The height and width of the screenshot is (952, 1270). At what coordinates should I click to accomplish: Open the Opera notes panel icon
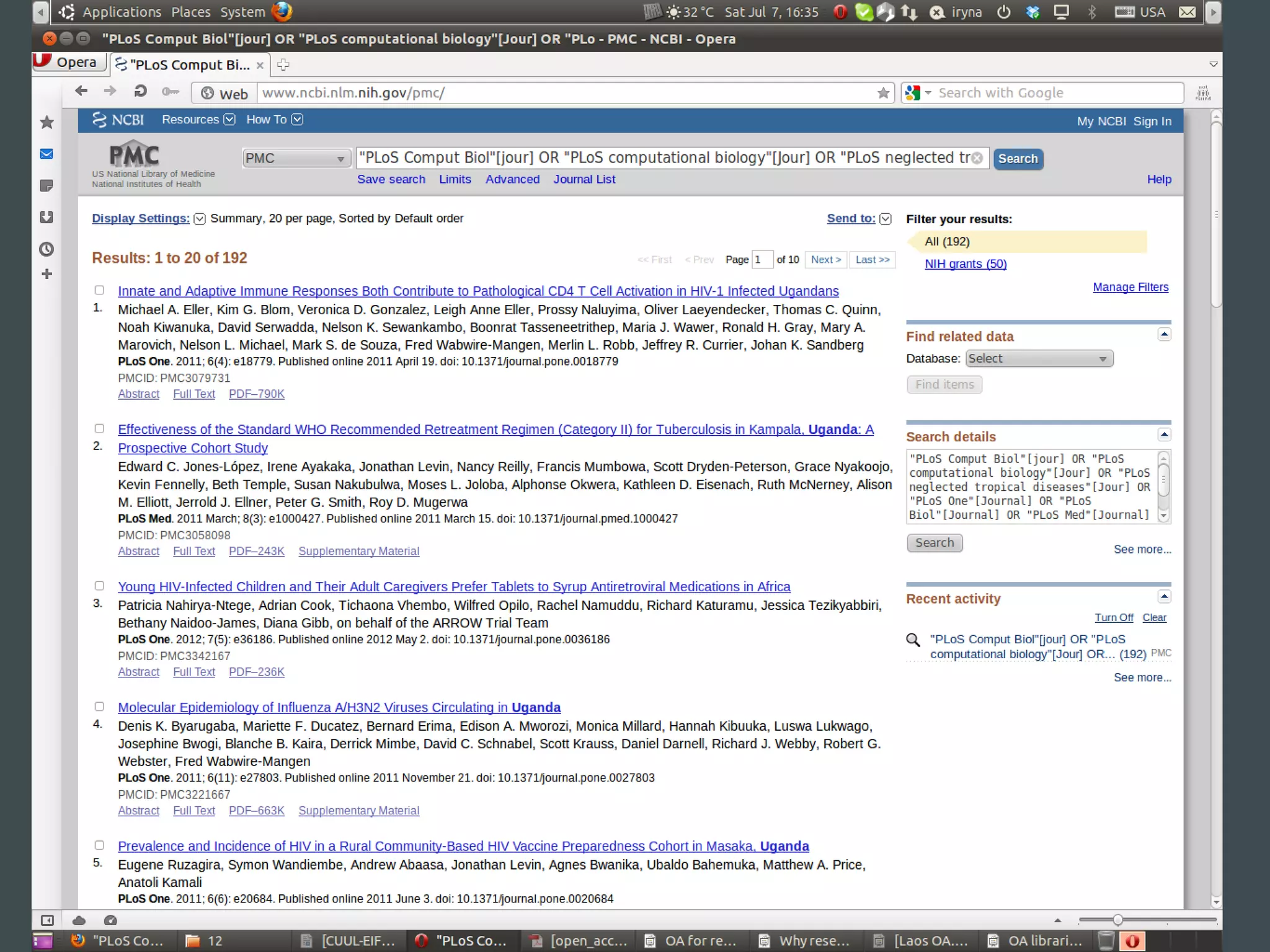pos(47,185)
